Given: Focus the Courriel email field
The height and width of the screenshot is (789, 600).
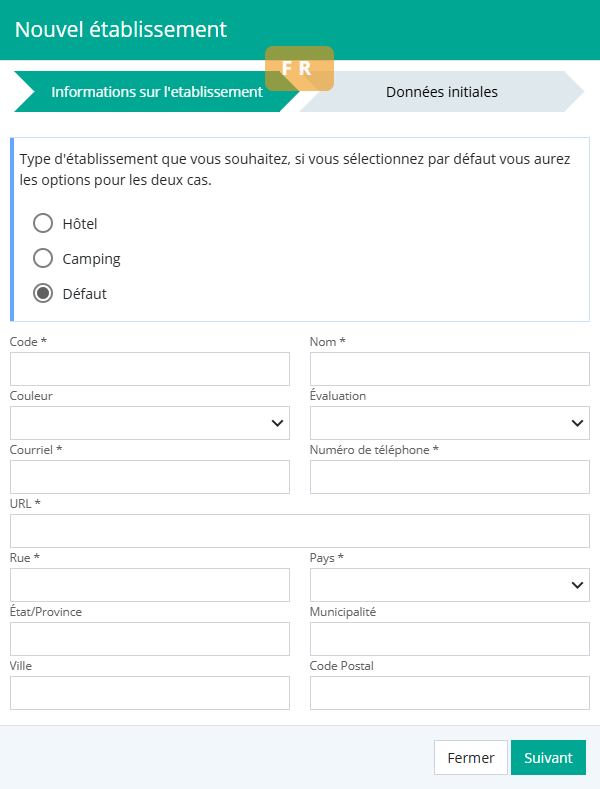Looking at the screenshot, I should click(150, 477).
